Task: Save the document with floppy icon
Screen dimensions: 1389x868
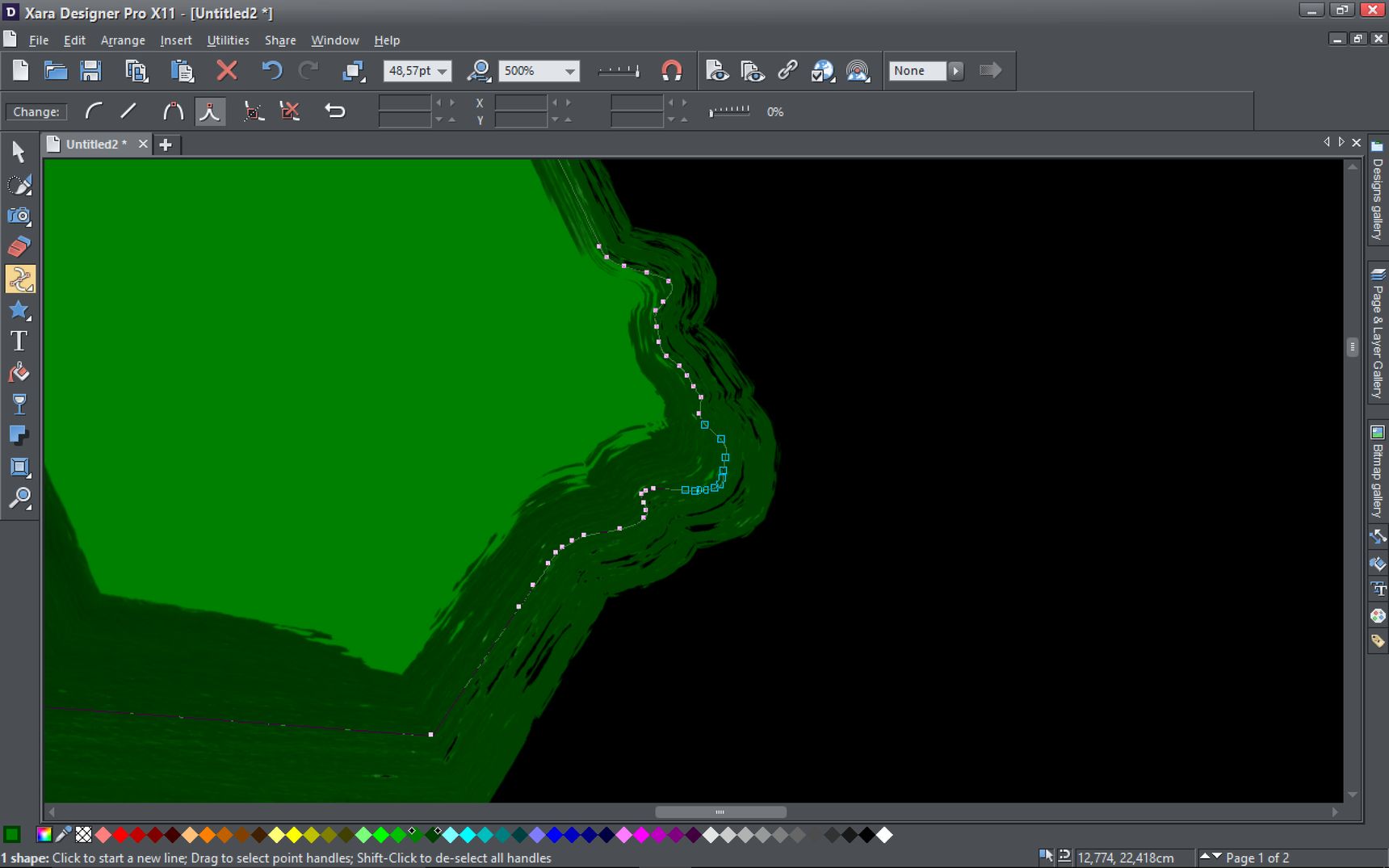Action: 90,71
